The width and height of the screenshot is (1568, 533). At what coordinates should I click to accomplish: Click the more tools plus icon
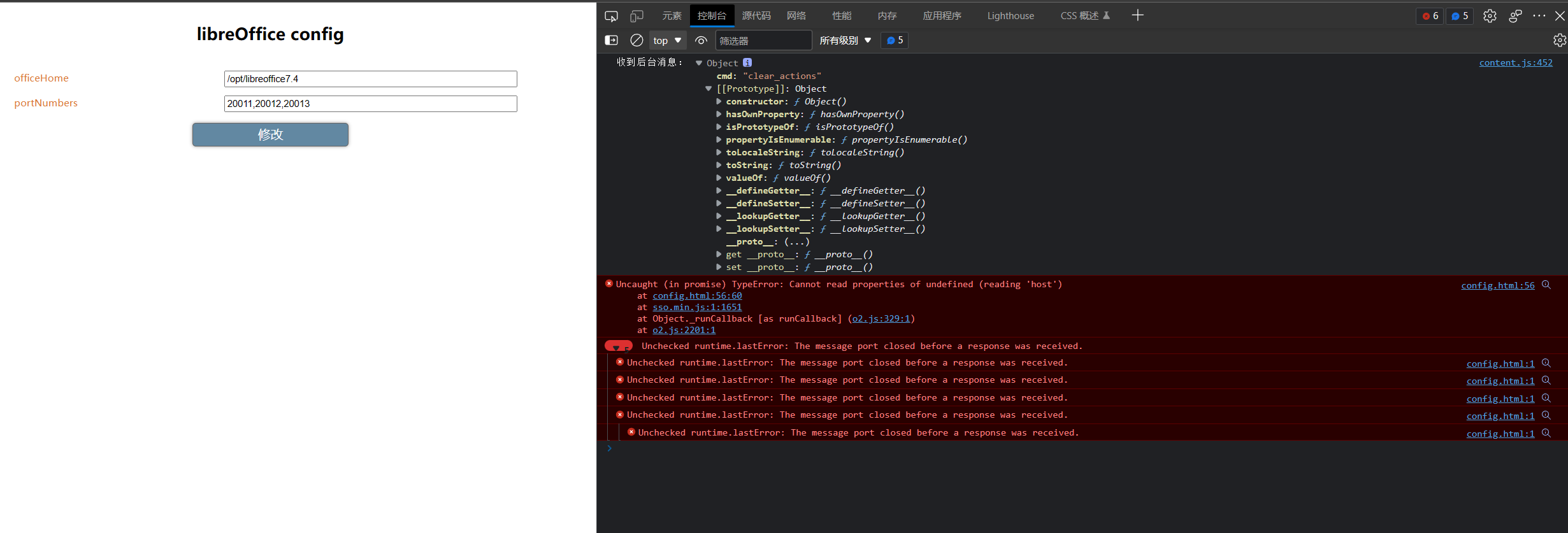coord(1137,15)
